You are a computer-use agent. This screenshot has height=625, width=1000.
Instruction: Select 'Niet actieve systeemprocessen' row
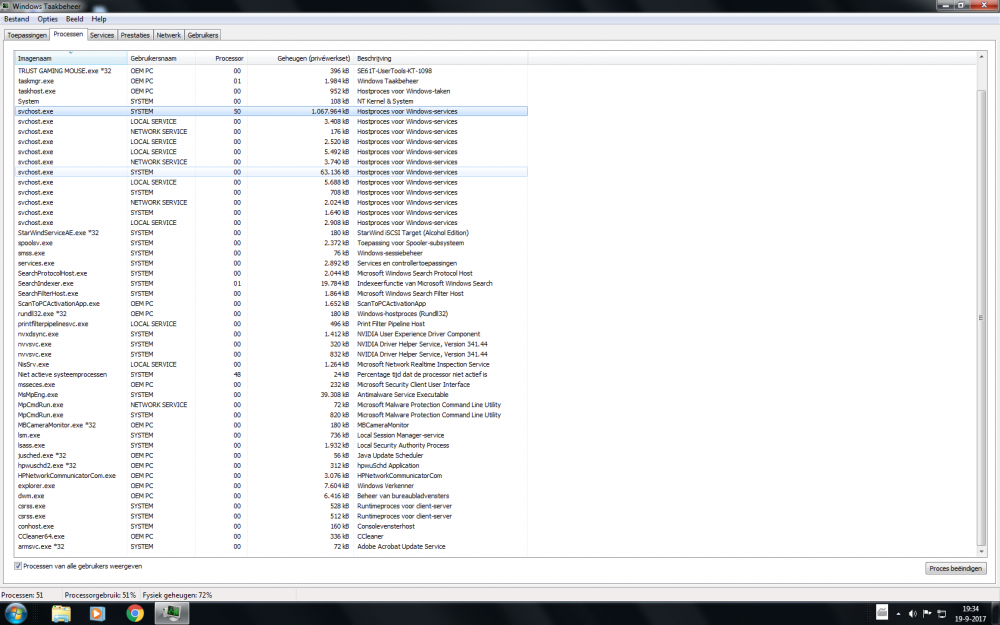[x=271, y=374]
